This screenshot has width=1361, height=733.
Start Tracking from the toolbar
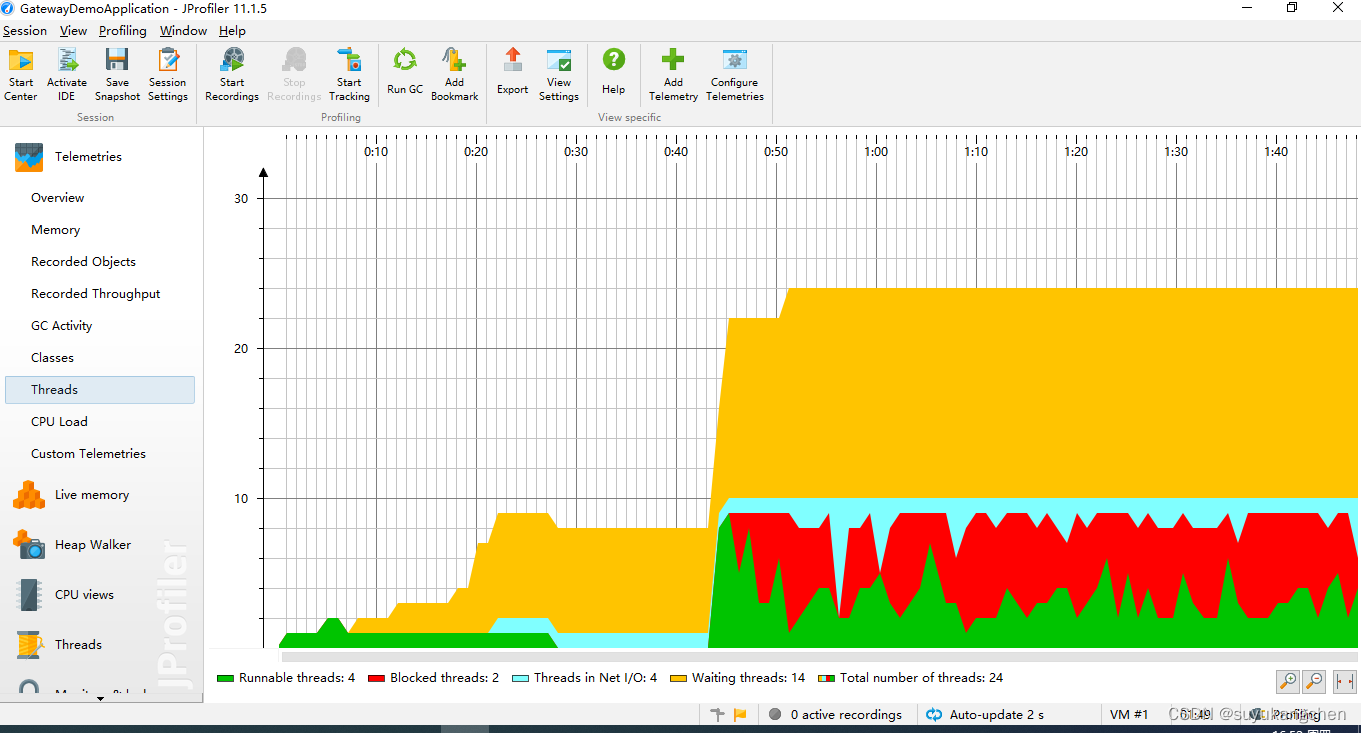(349, 75)
